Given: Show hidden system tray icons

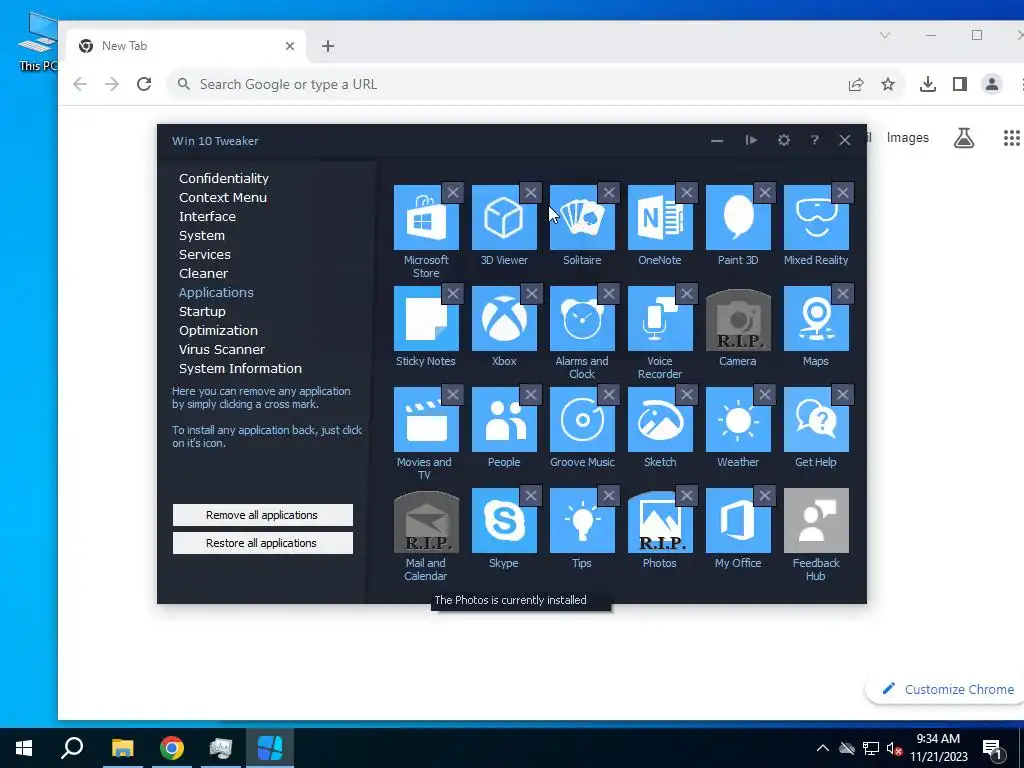Looking at the screenshot, I should click(823, 748).
